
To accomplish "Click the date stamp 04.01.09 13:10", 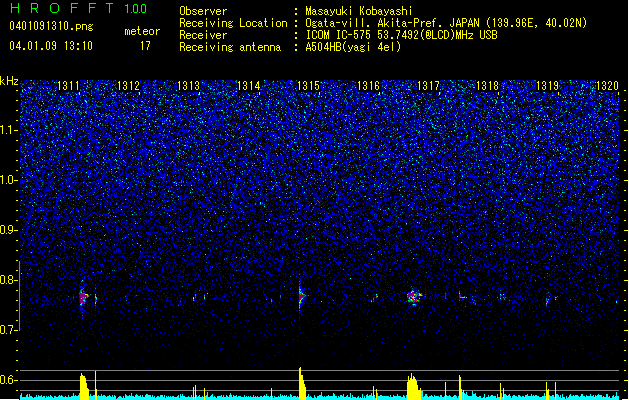I will 51,46.
